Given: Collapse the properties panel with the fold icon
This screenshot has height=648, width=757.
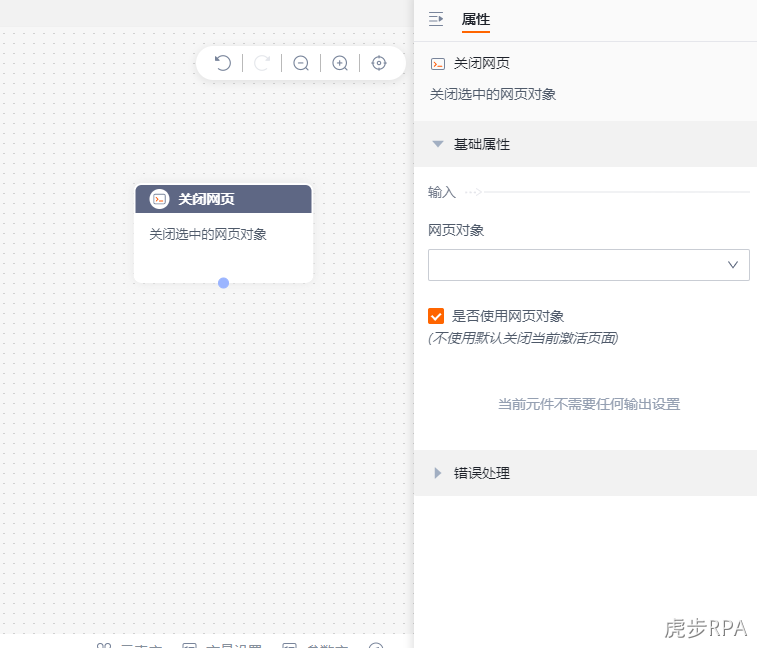Looking at the screenshot, I should click(436, 19).
